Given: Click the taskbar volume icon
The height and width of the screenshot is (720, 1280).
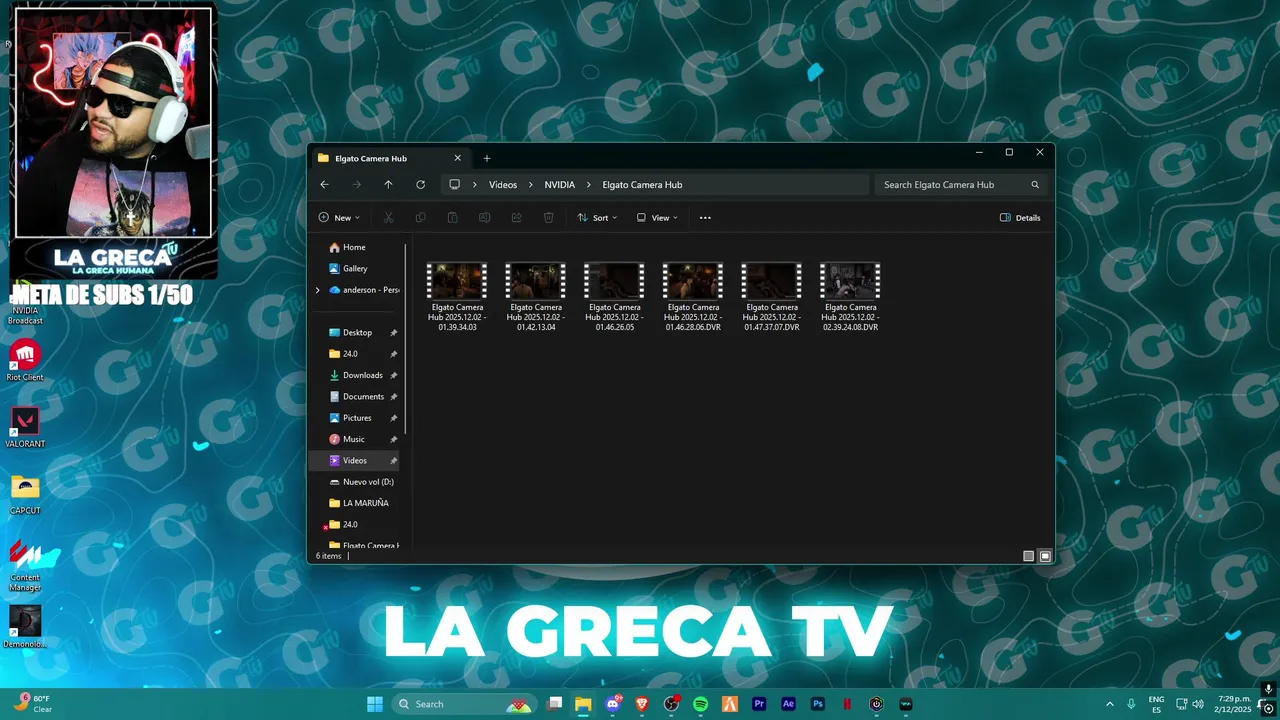Looking at the screenshot, I should click(x=1198, y=704).
